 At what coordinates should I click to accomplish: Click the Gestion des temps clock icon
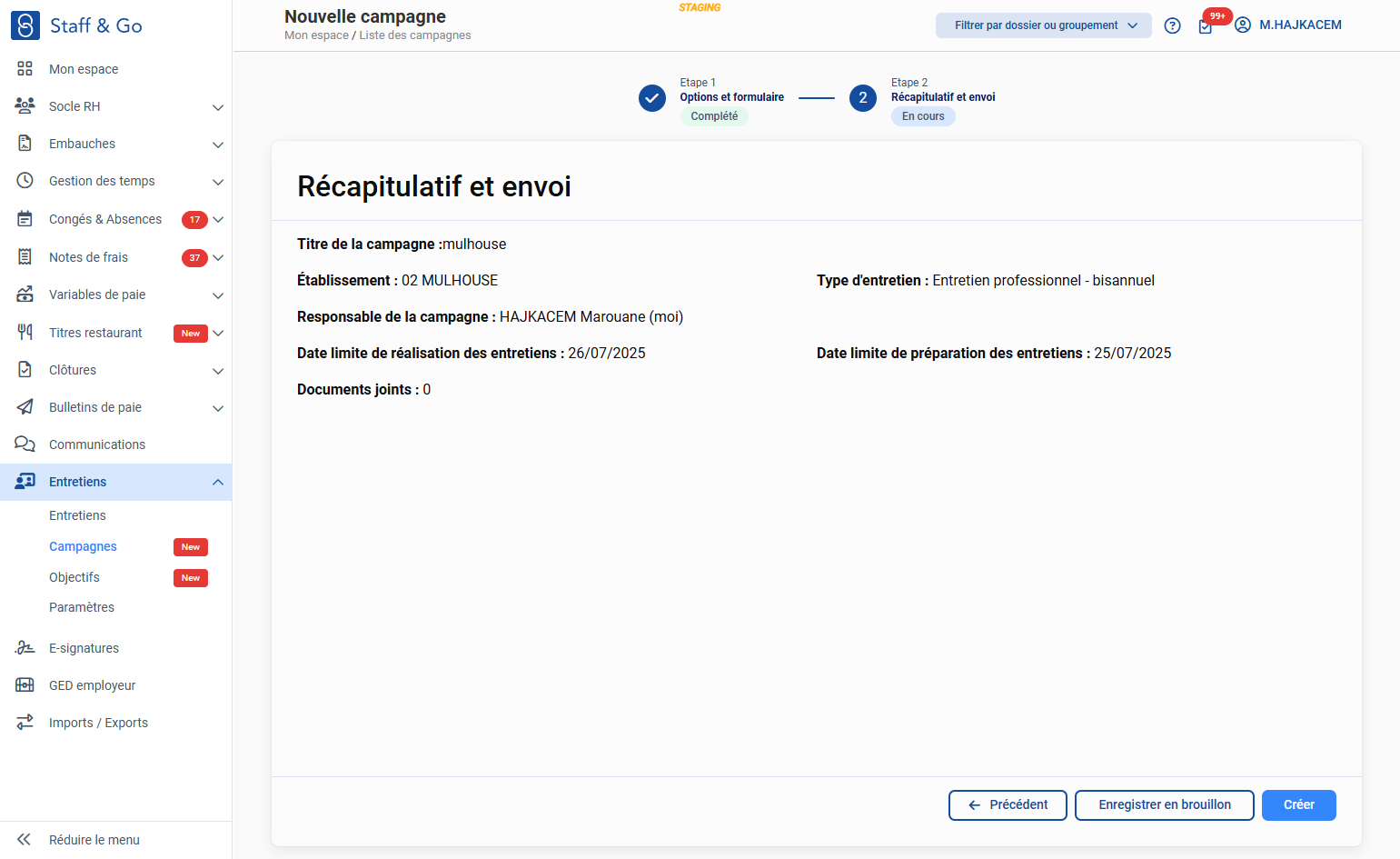pyautogui.click(x=25, y=181)
